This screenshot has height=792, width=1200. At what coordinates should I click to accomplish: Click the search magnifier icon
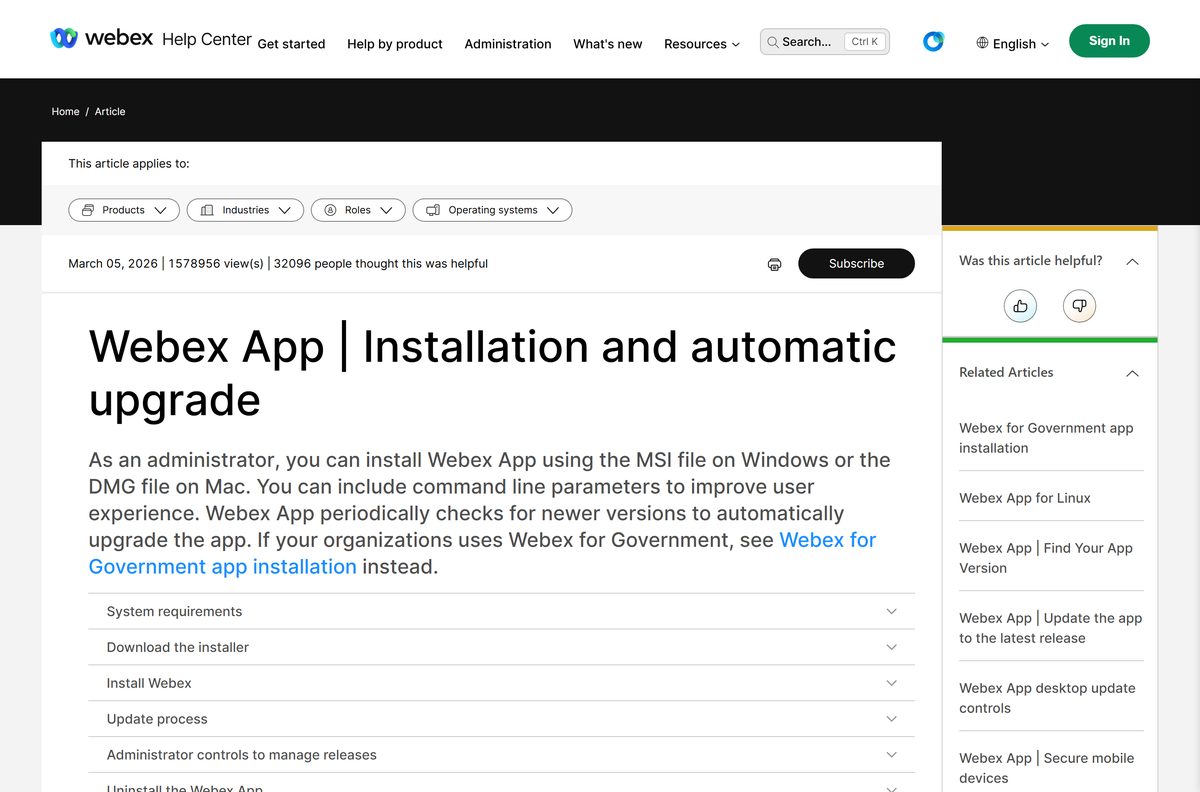pyautogui.click(x=773, y=42)
